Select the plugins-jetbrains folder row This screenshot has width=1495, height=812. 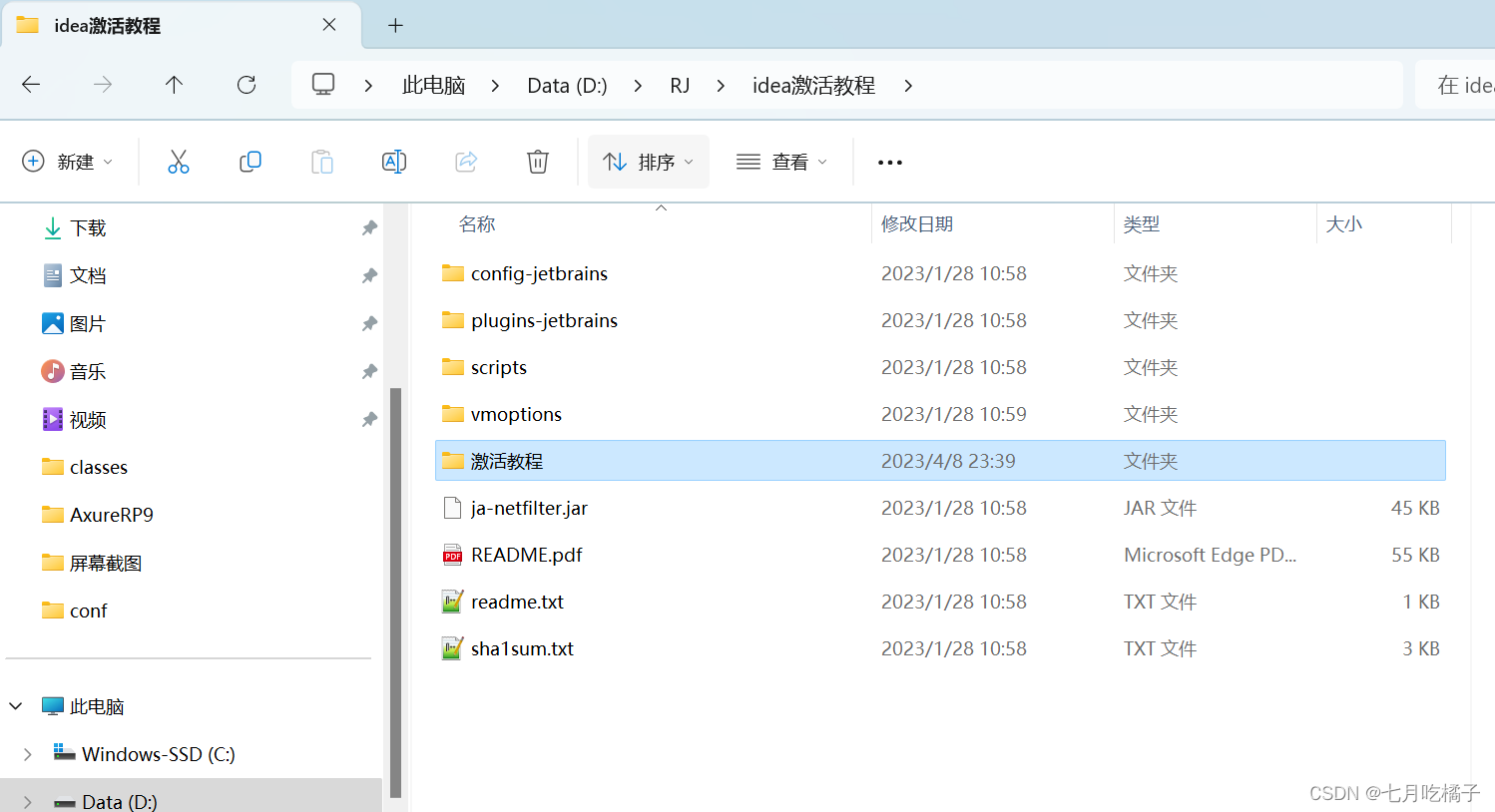coord(940,320)
